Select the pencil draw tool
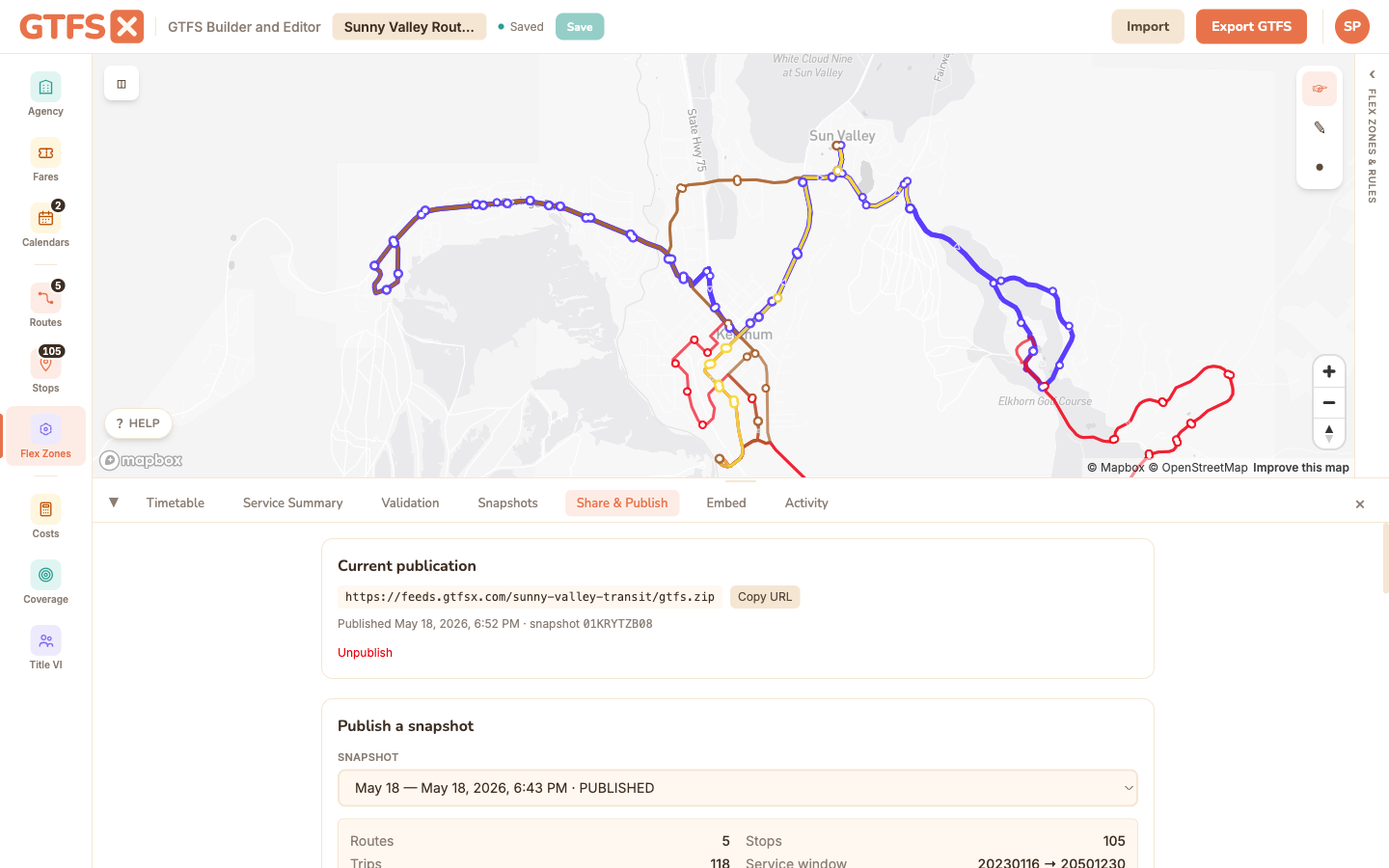The image size is (1389, 868). (x=1320, y=127)
